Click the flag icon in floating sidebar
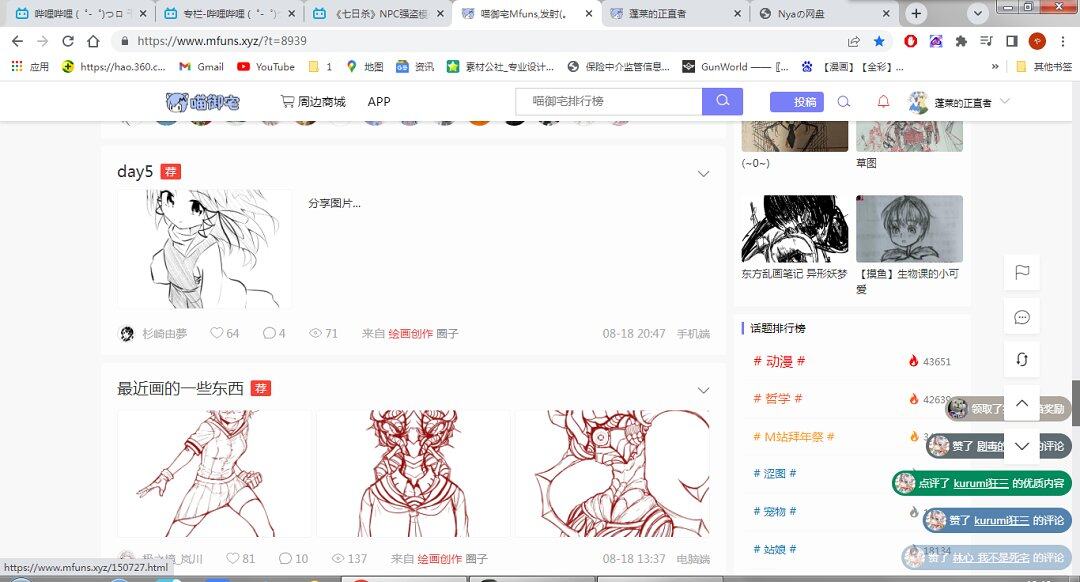This screenshot has height=582, width=1080. [x=1022, y=272]
